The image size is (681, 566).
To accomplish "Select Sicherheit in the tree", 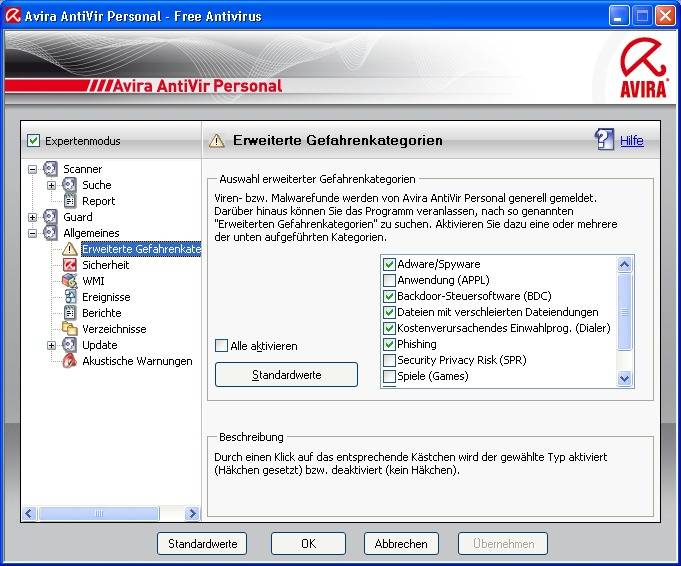I will 106,265.
